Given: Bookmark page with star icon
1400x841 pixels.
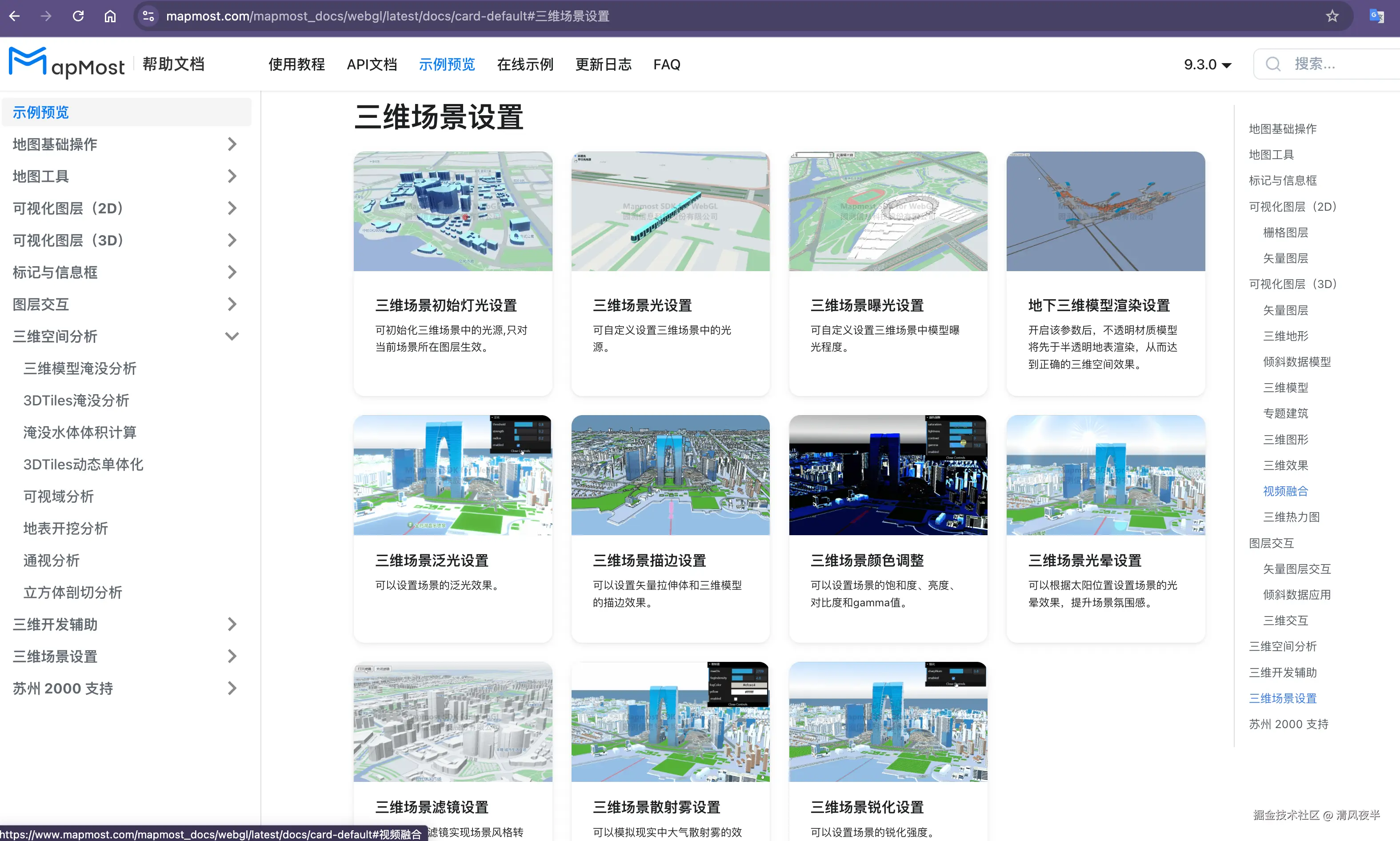Looking at the screenshot, I should click(1332, 16).
